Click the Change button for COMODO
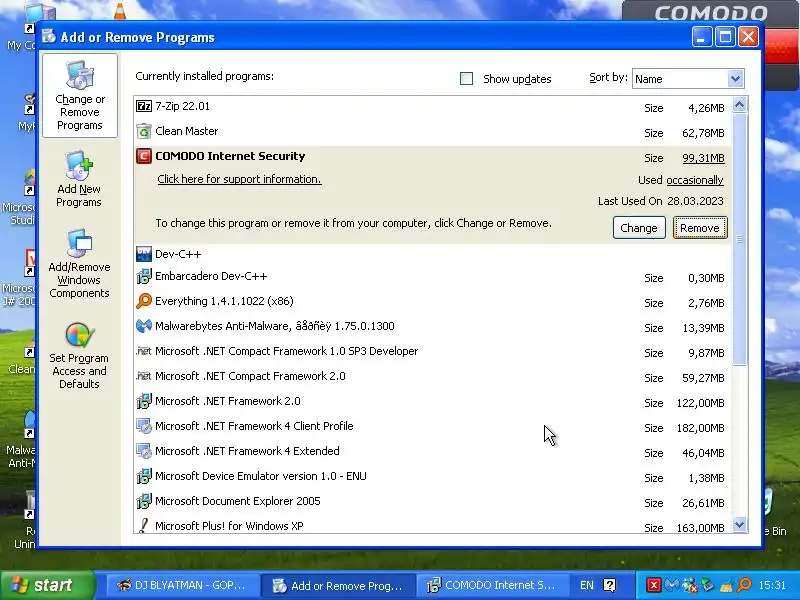This screenshot has width=800, height=600. click(x=639, y=228)
